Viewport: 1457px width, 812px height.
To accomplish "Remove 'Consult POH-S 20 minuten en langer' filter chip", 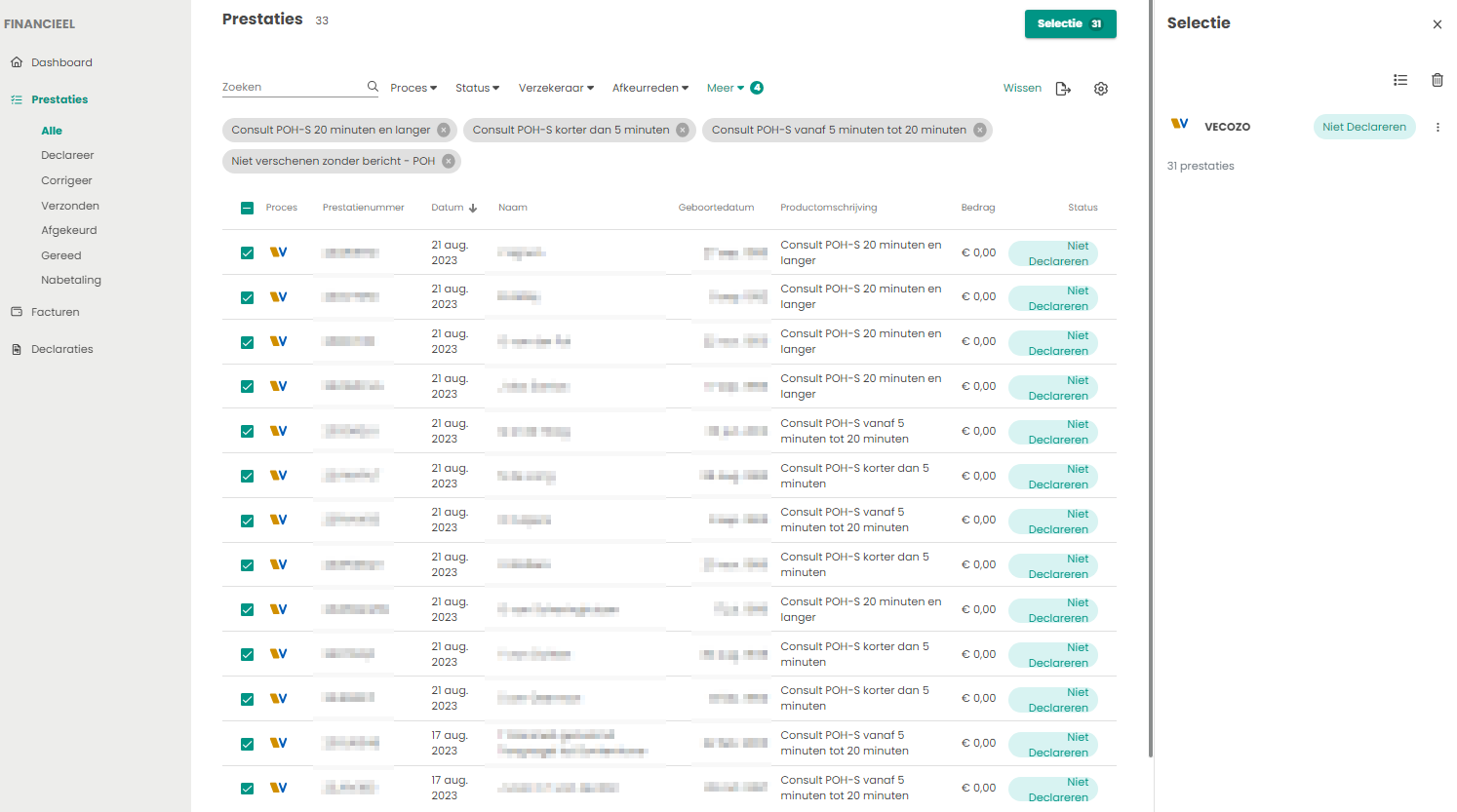I will pyautogui.click(x=444, y=130).
